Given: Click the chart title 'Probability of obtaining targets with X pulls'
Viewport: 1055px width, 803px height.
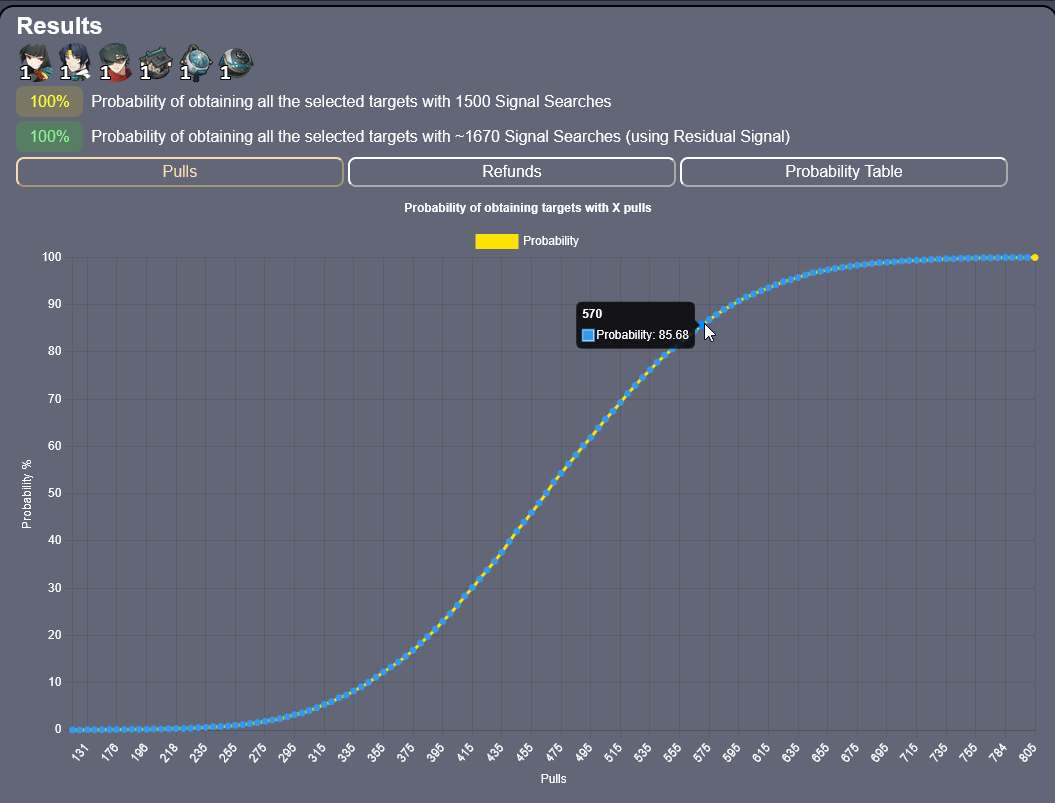Looking at the screenshot, I should click(528, 208).
